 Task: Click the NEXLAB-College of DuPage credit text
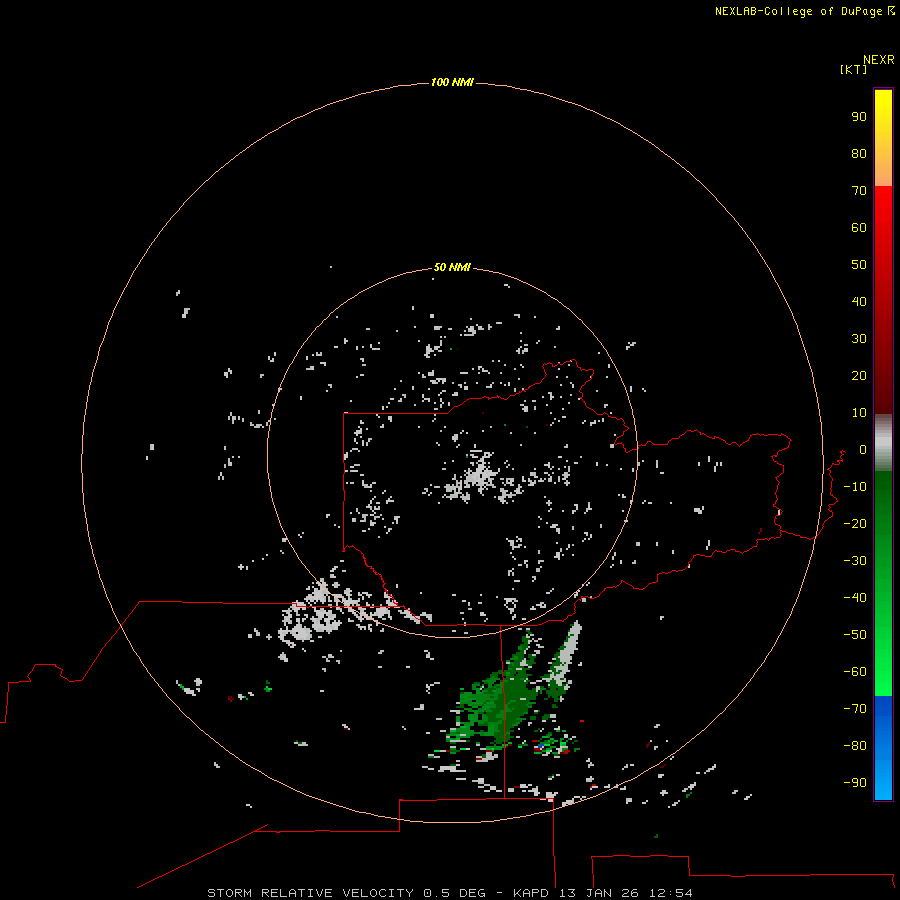pyautogui.click(x=804, y=11)
